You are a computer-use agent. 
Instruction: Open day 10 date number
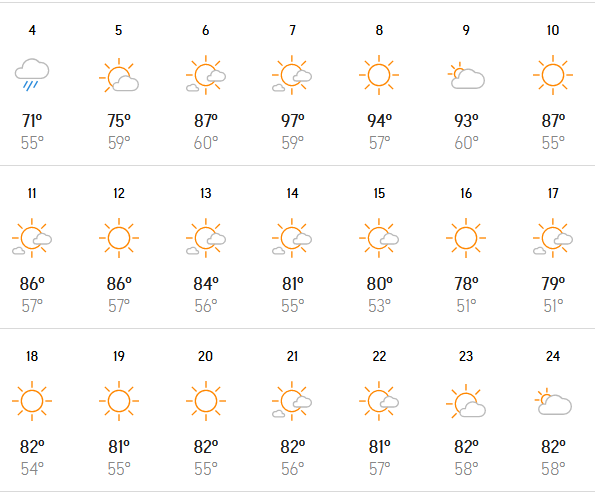(553, 30)
